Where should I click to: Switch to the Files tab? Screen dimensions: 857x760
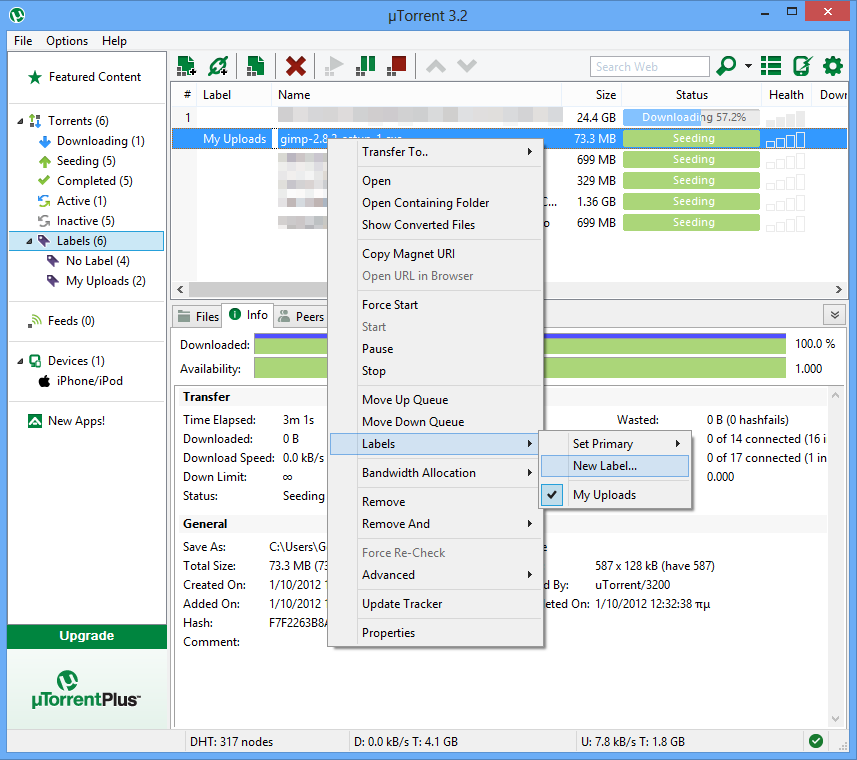(x=198, y=317)
